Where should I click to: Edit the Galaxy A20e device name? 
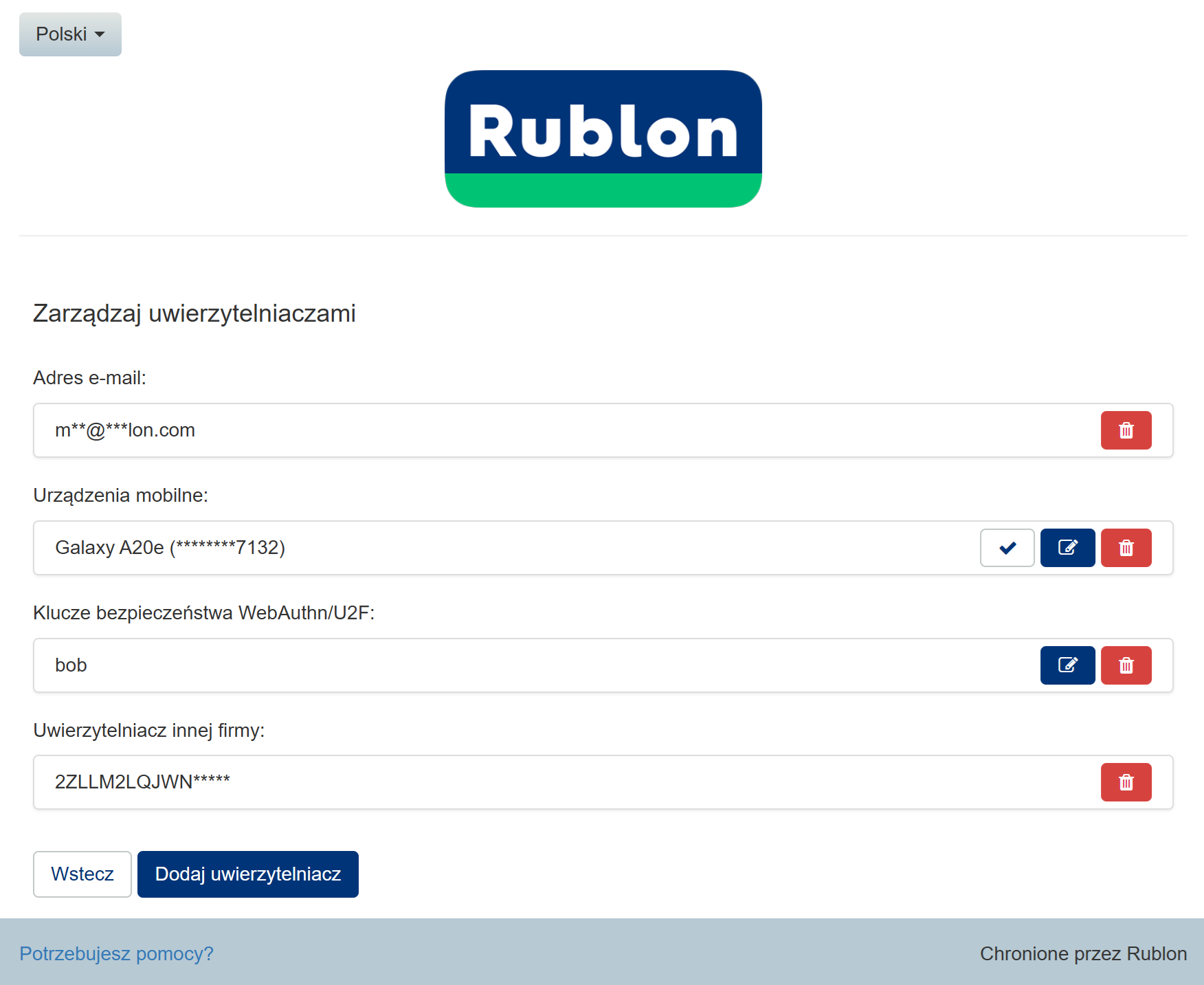tap(1067, 548)
